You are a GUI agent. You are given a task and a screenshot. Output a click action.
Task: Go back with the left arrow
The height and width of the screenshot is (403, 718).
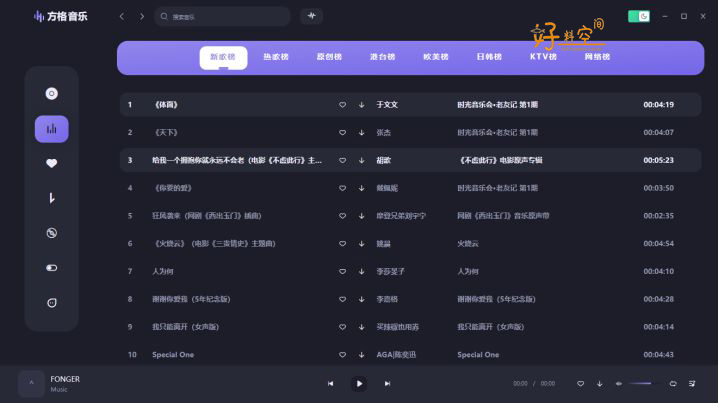tap(122, 16)
